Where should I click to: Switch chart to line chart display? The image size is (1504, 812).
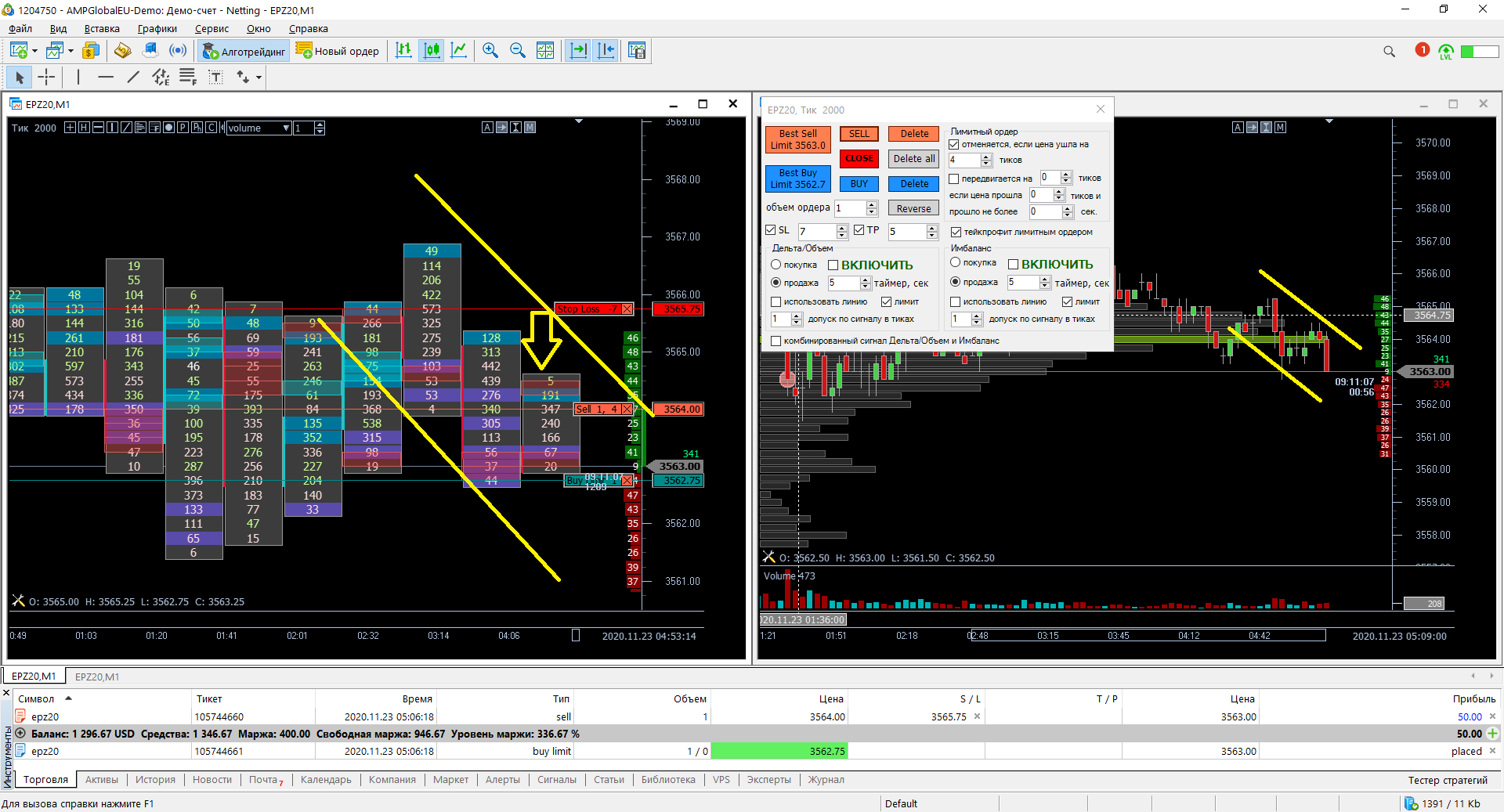(x=459, y=51)
